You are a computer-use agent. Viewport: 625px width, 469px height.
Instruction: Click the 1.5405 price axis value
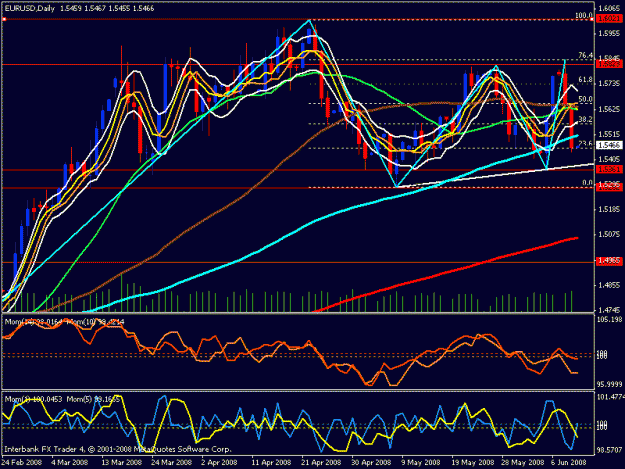[x=609, y=159]
